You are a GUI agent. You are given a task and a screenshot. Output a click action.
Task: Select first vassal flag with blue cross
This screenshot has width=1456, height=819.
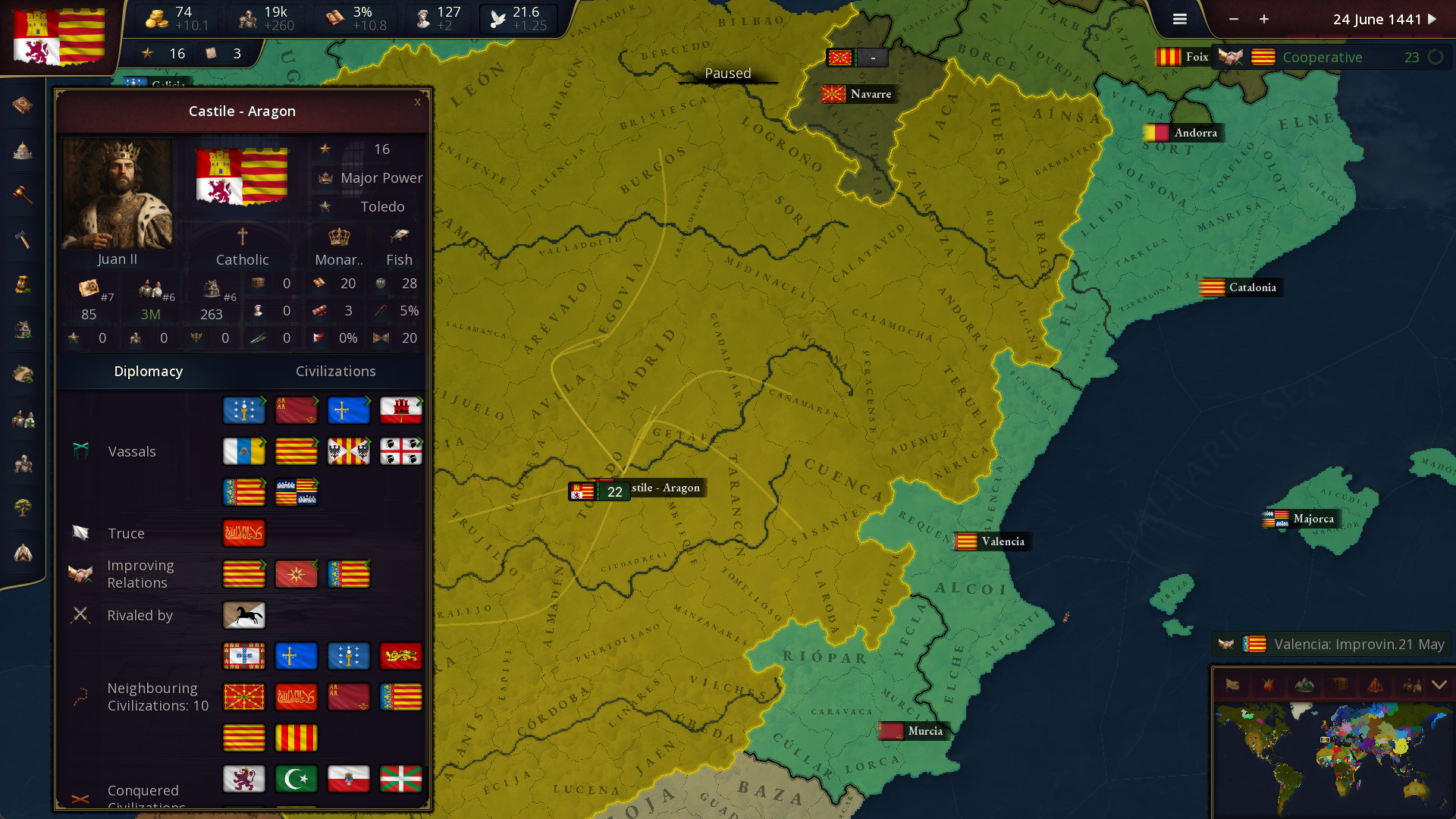point(243,410)
